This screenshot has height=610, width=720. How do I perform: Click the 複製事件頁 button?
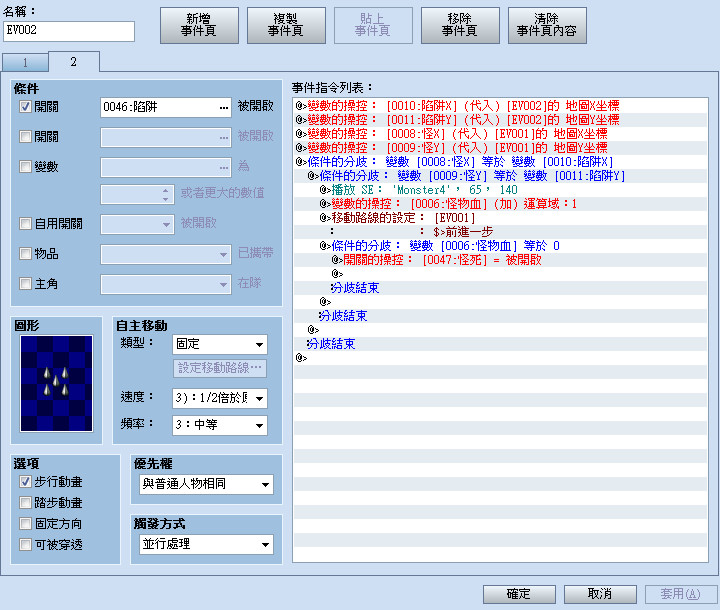click(x=286, y=25)
